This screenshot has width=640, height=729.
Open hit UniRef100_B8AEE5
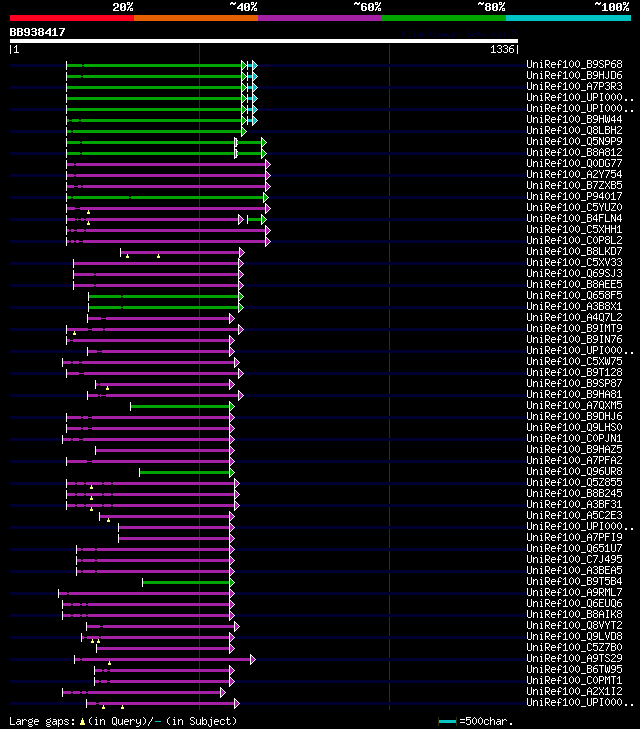pos(574,285)
